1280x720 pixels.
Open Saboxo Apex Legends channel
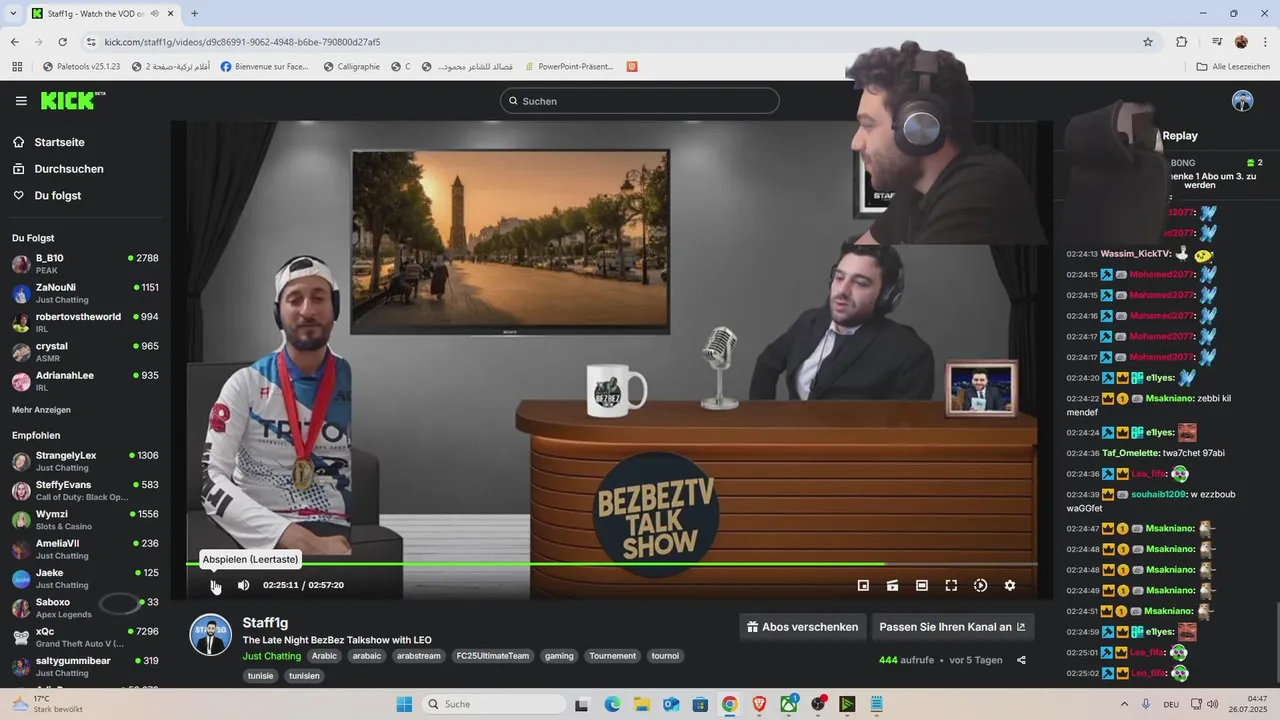(x=85, y=608)
